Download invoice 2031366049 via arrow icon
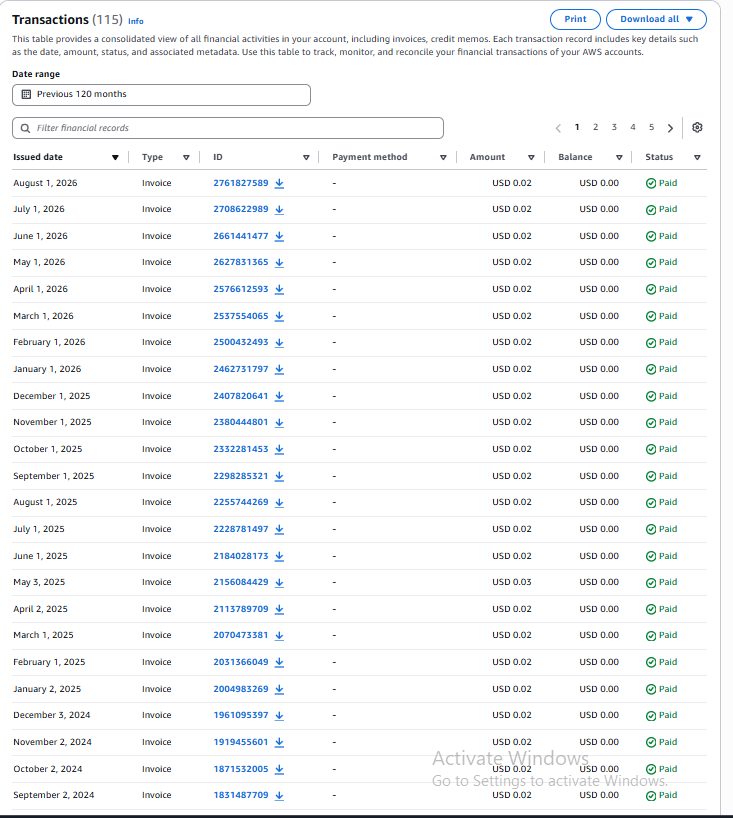 point(280,662)
